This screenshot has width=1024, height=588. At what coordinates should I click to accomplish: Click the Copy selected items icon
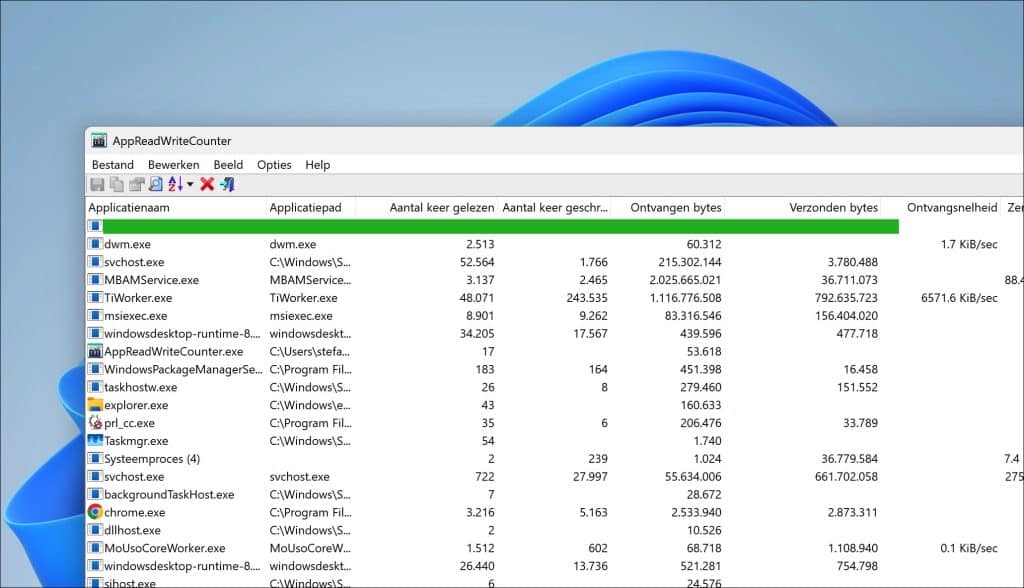point(117,185)
